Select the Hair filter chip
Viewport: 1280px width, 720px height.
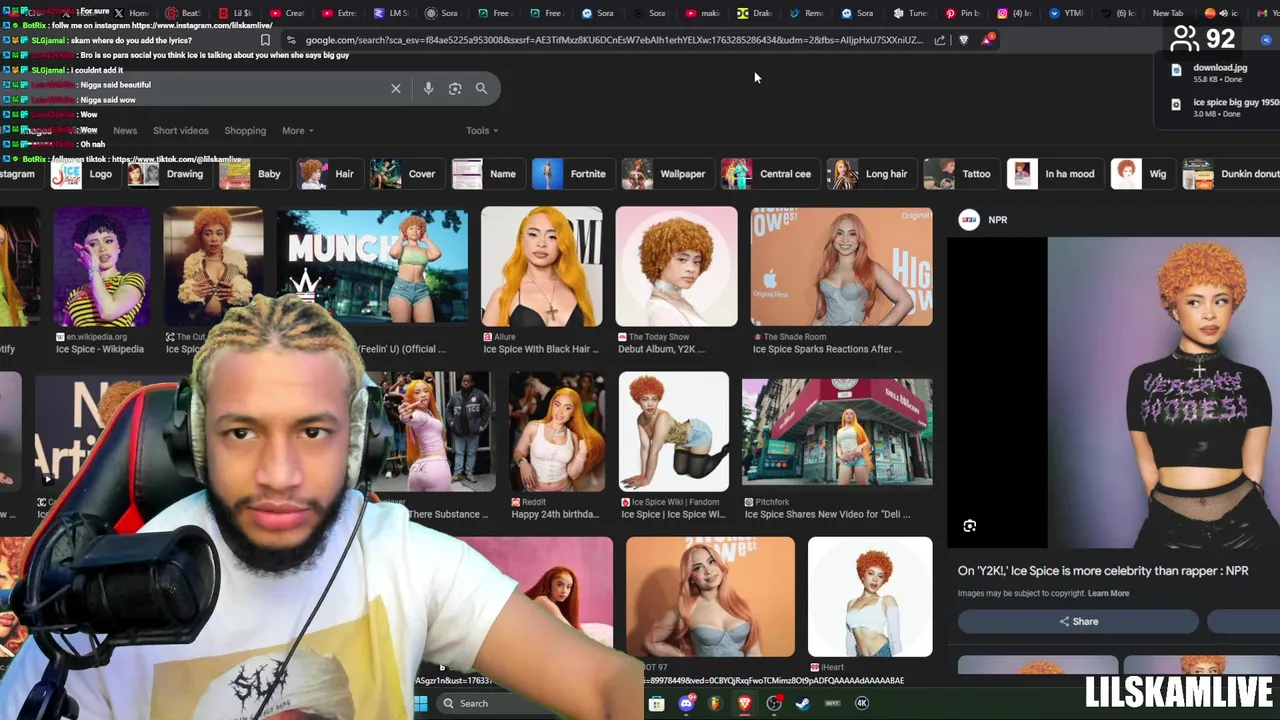(x=328, y=174)
